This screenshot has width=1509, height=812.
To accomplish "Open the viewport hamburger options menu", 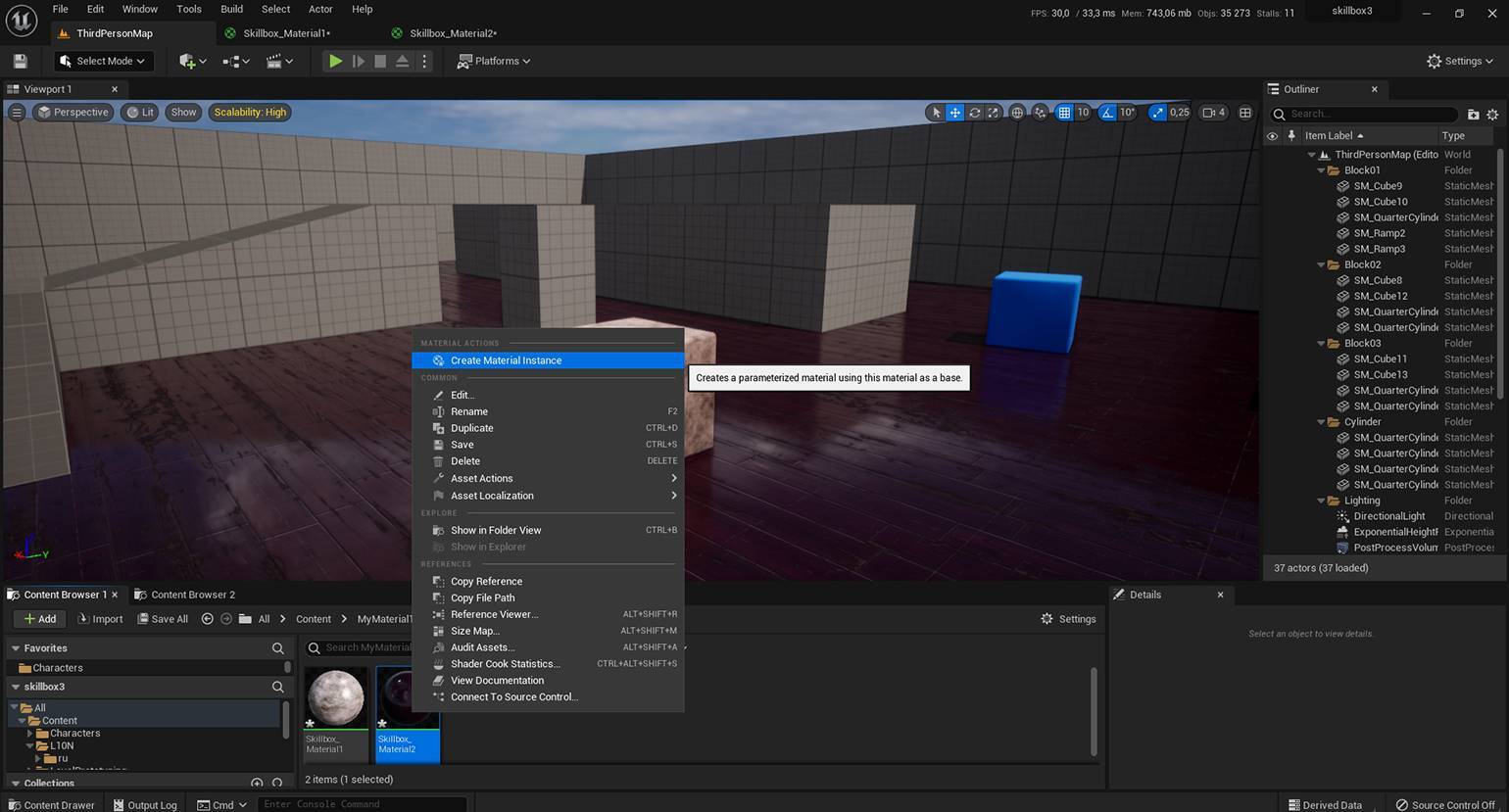I will point(17,113).
